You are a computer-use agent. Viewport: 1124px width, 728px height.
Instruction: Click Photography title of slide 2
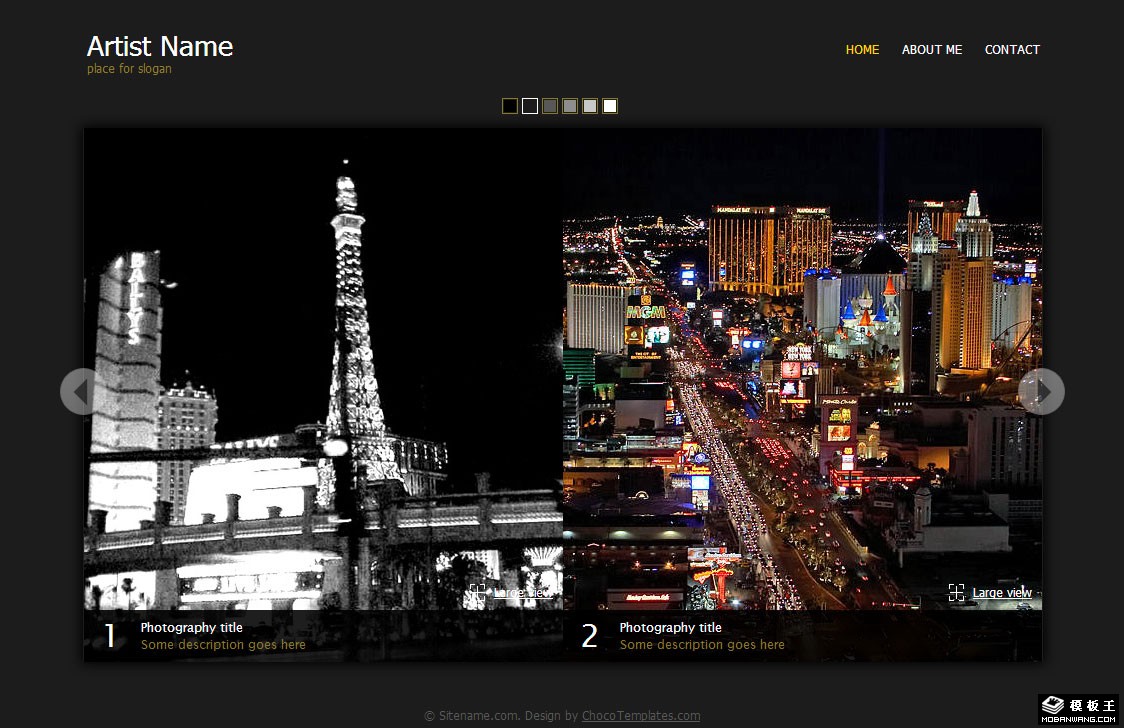pyautogui.click(x=670, y=628)
